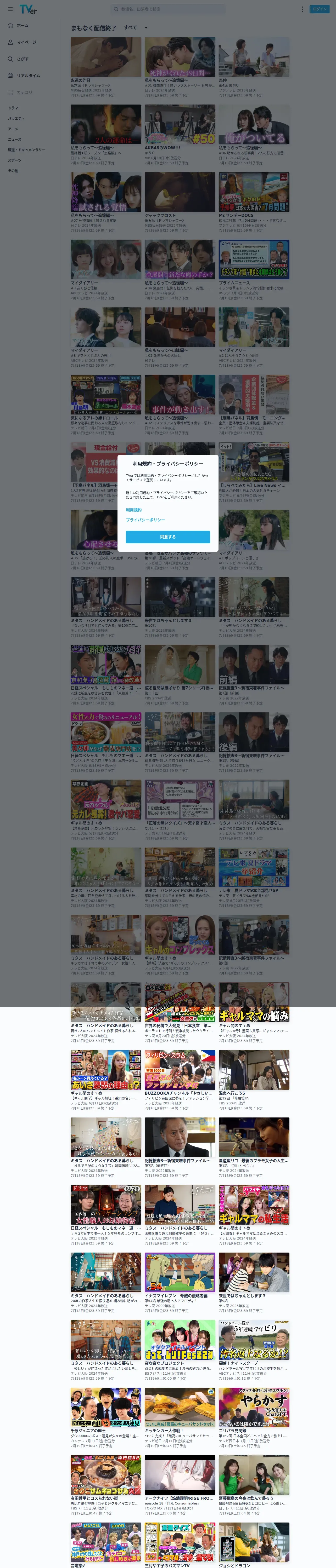The width and height of the screenshot is (336, 1568).
Task: Click the リリパラ見聞録 title text
Action: (x=232, y=1431)
